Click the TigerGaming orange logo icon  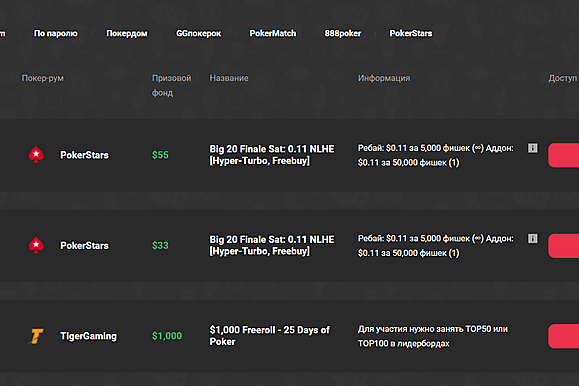click(36, 336)
